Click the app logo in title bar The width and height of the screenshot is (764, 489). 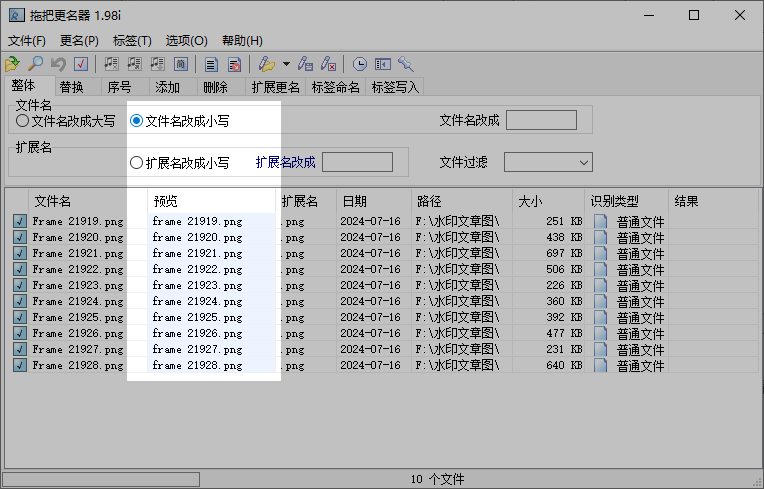[x=16, y=15]
